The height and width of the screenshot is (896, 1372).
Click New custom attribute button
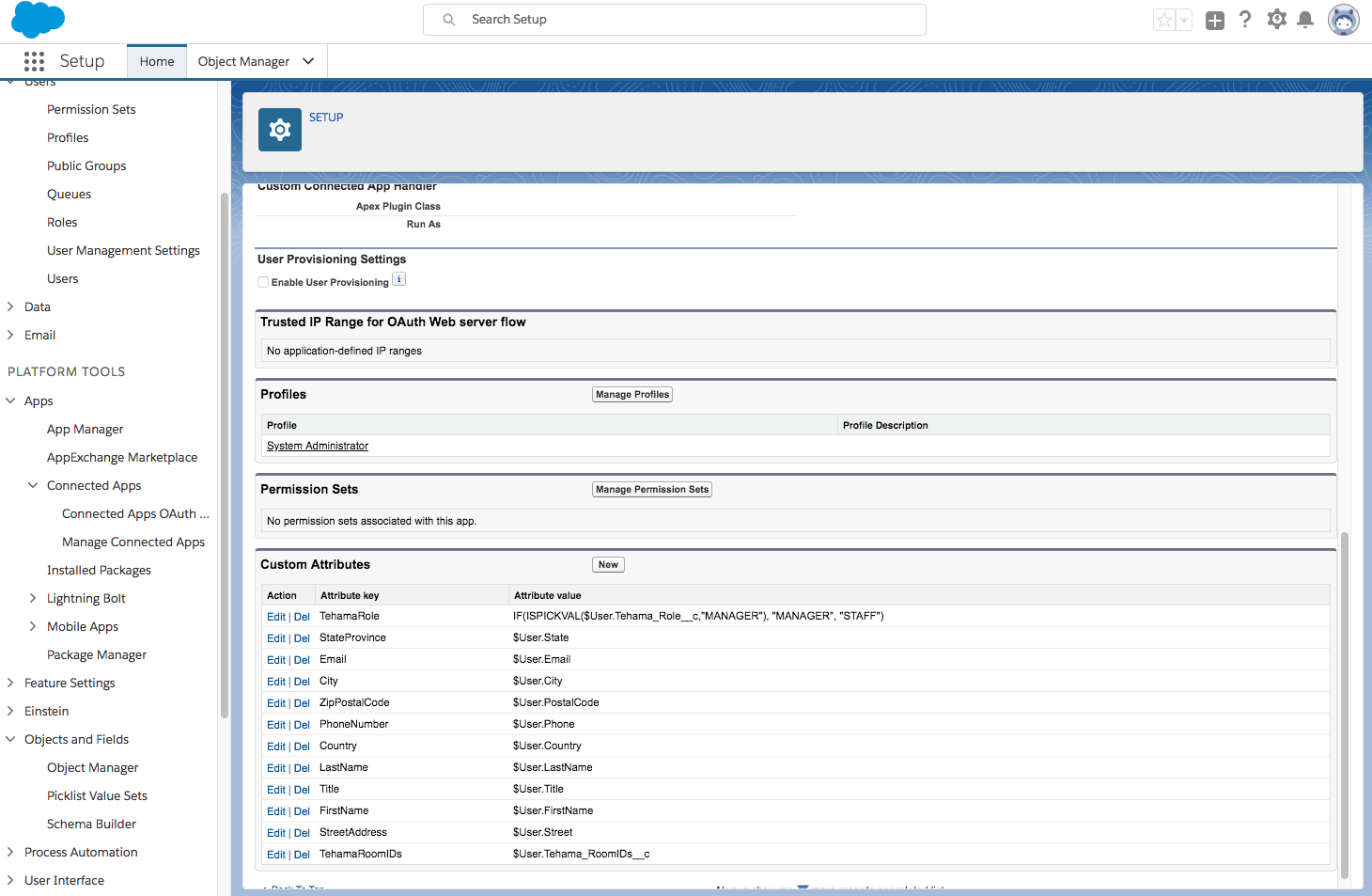tap(608, 565)
